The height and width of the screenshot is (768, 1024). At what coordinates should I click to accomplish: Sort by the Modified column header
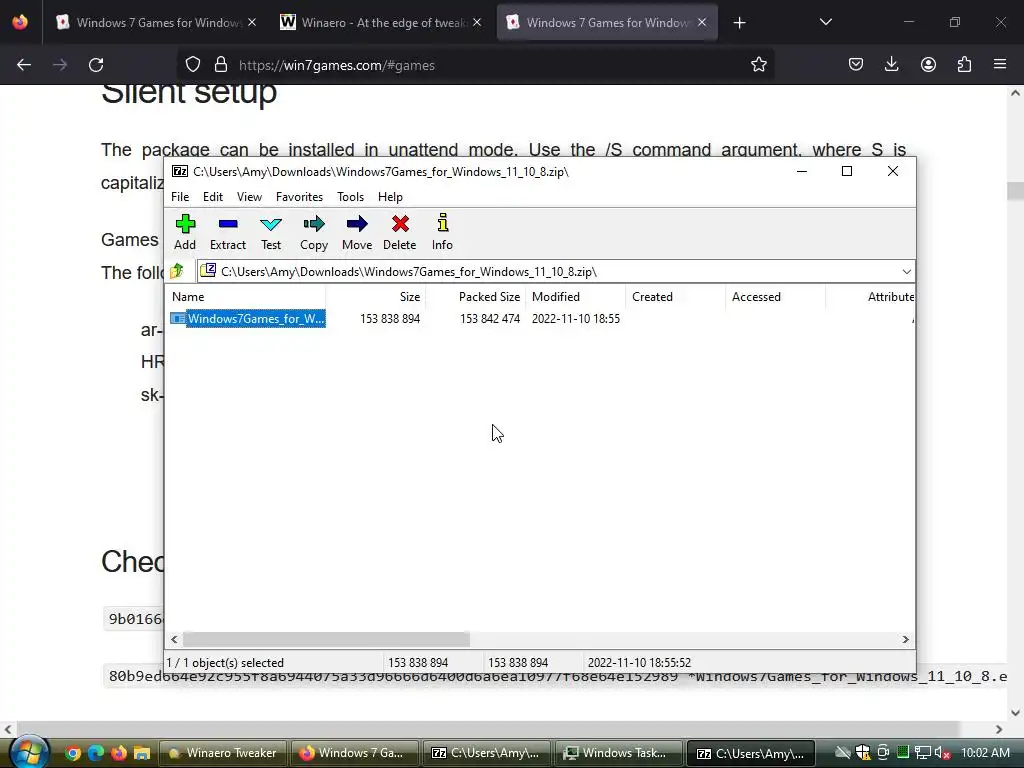[x=575, y=296]
